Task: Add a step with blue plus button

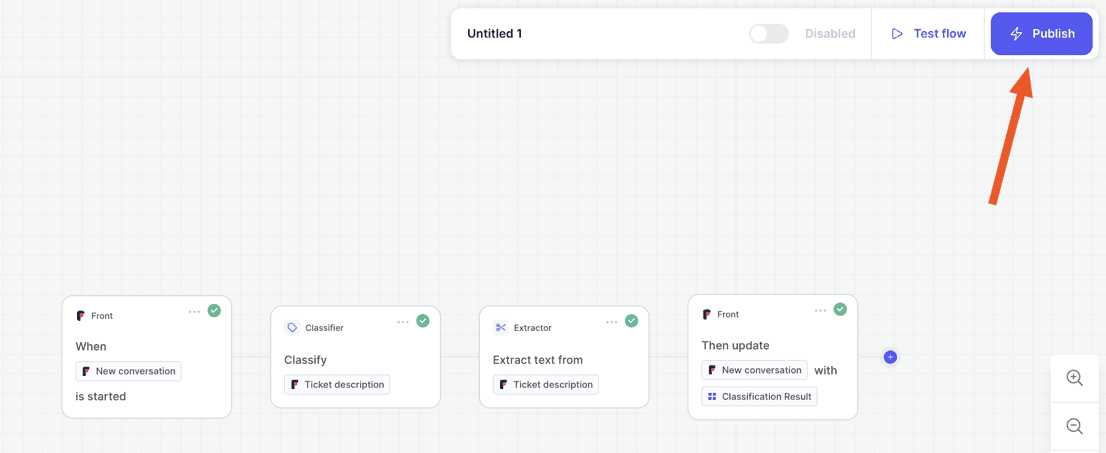Action: click(x=890, y=357)
